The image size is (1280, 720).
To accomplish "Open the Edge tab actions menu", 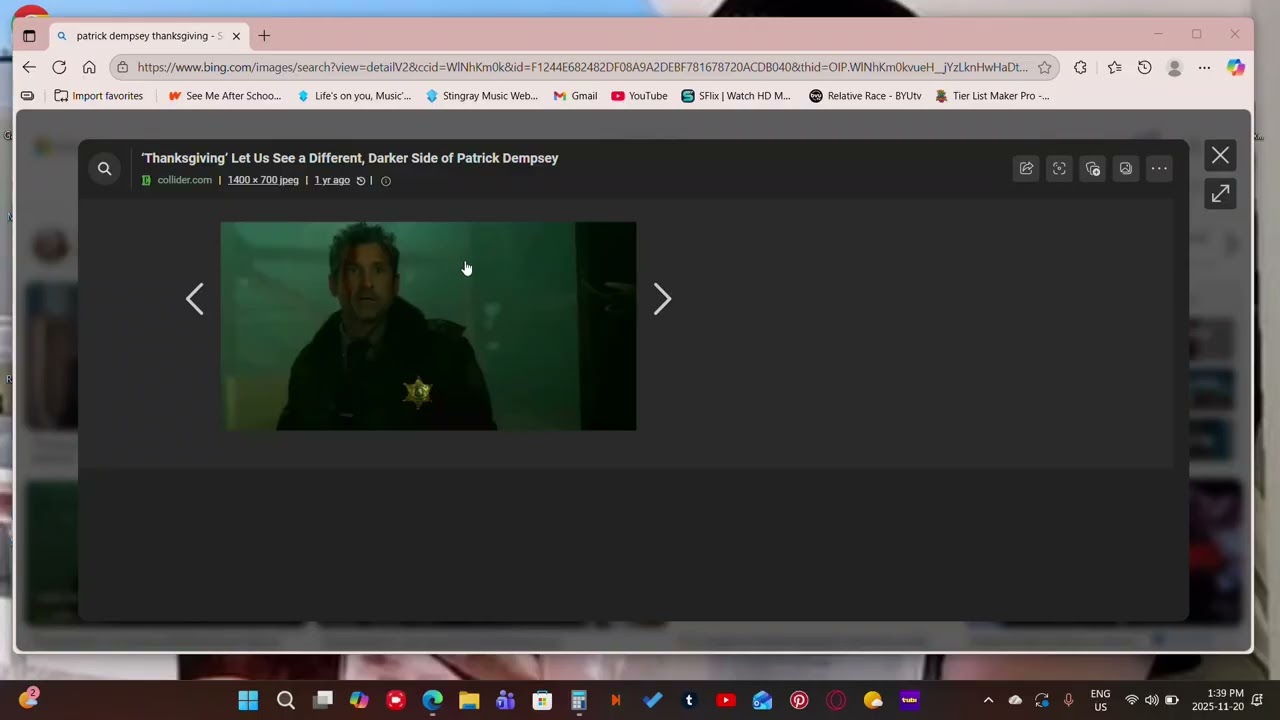I will coord(29,36).
